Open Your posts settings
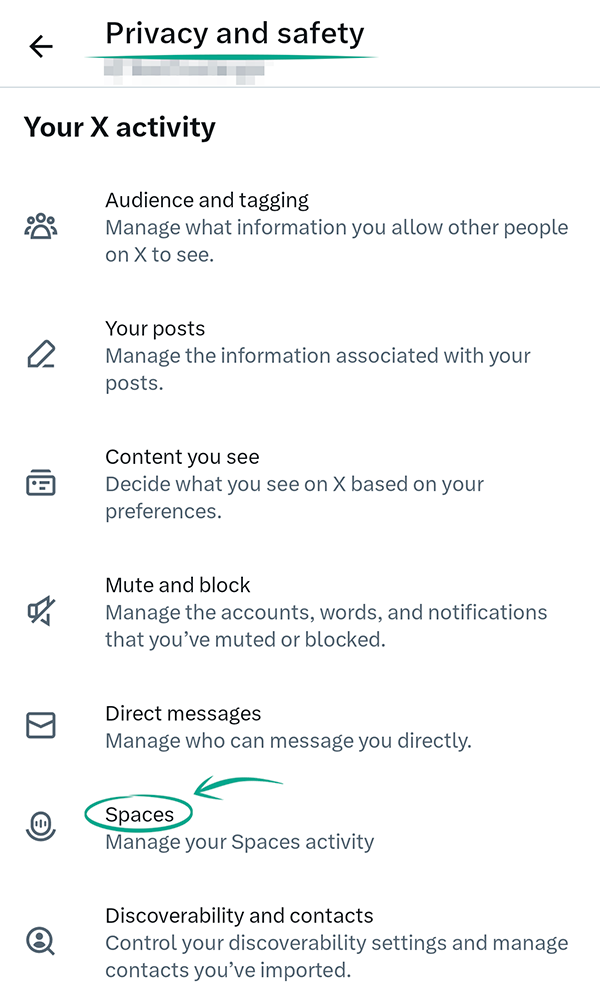The width and height of the screenshot is (600, 1005). pos(155,328)
